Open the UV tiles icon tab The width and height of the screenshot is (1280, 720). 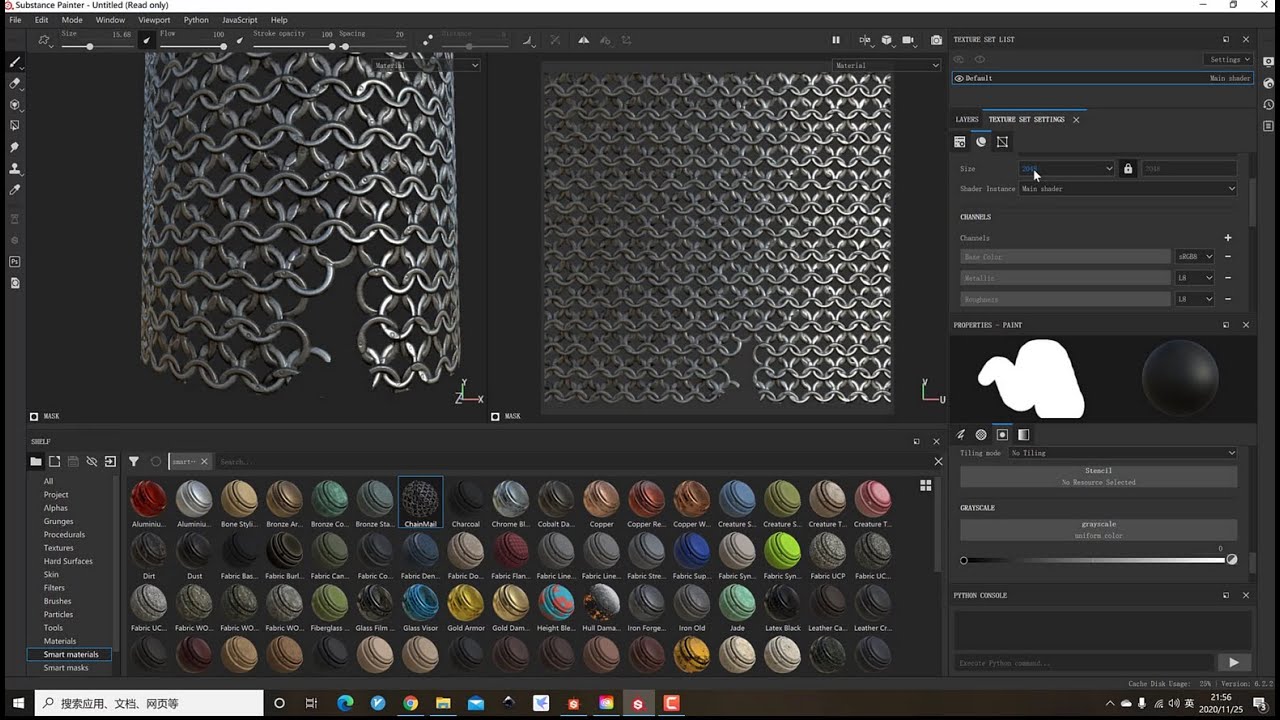(x=1002, y=142)
